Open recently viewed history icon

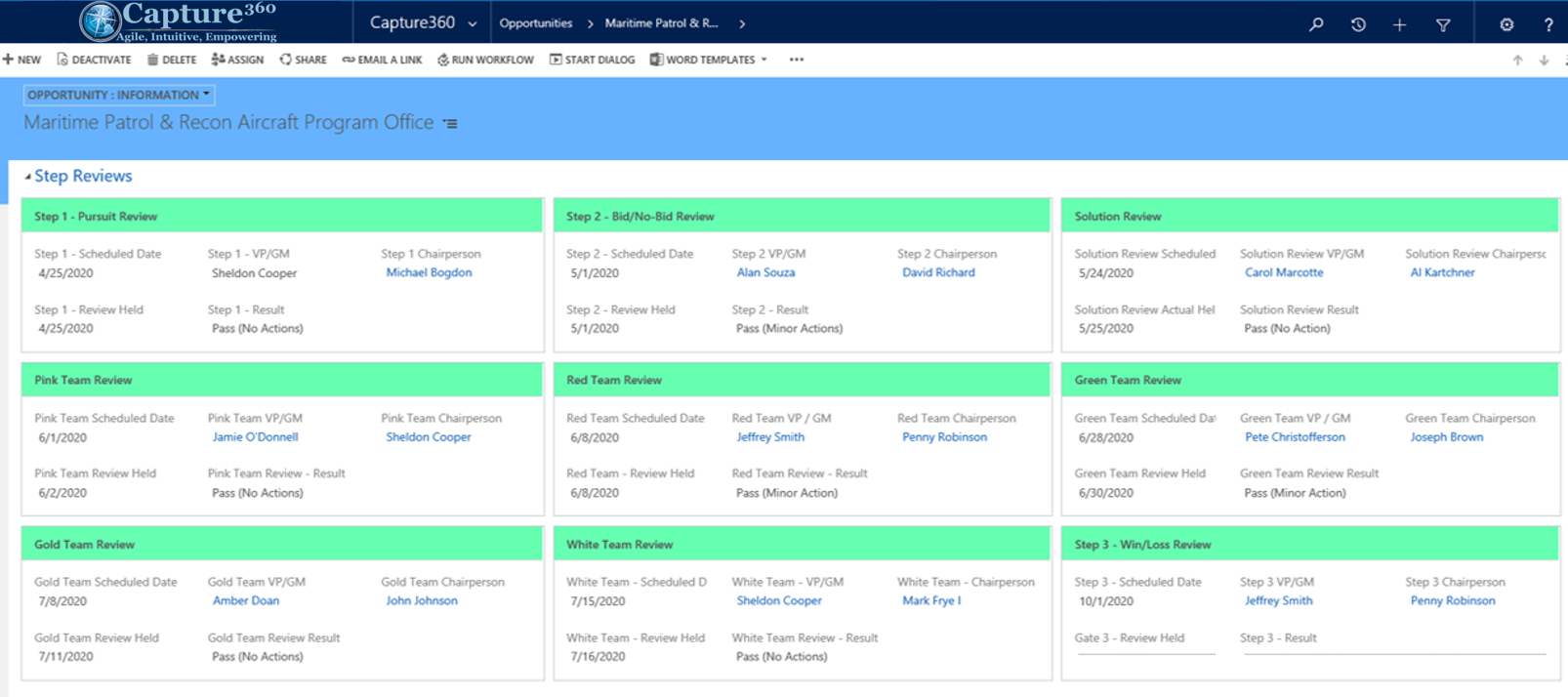click(1358, 24)
